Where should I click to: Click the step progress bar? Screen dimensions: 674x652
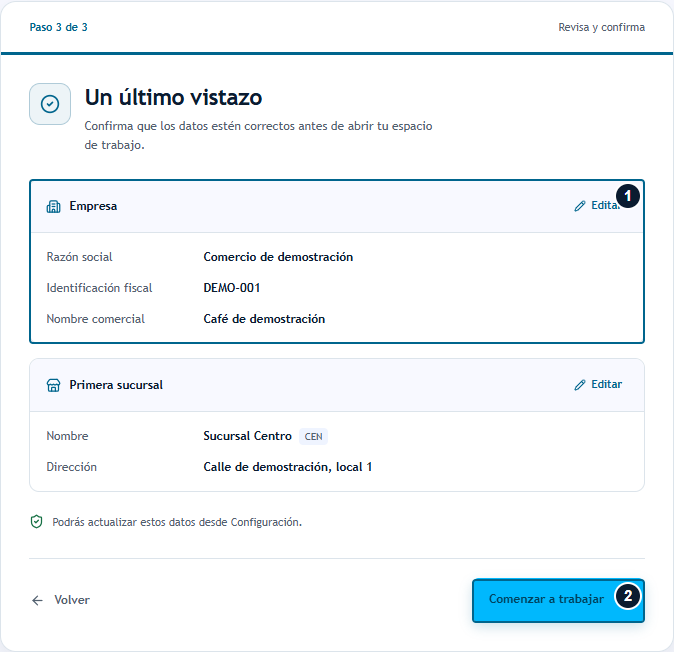[337, 54]
